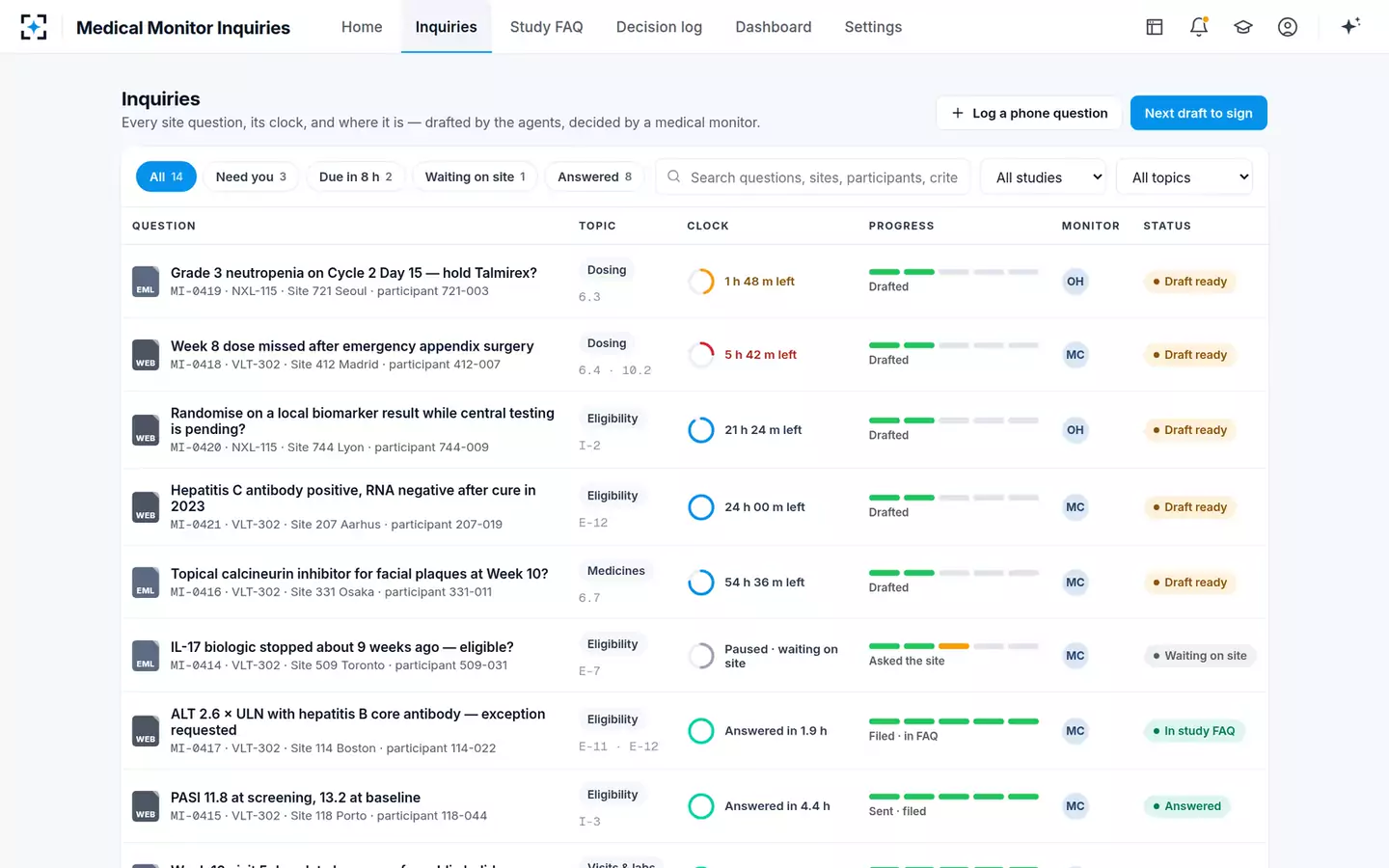Click the graduation cap training icon
The height and width of the screenshot is (868, 1389).
tap(1243, 27)
